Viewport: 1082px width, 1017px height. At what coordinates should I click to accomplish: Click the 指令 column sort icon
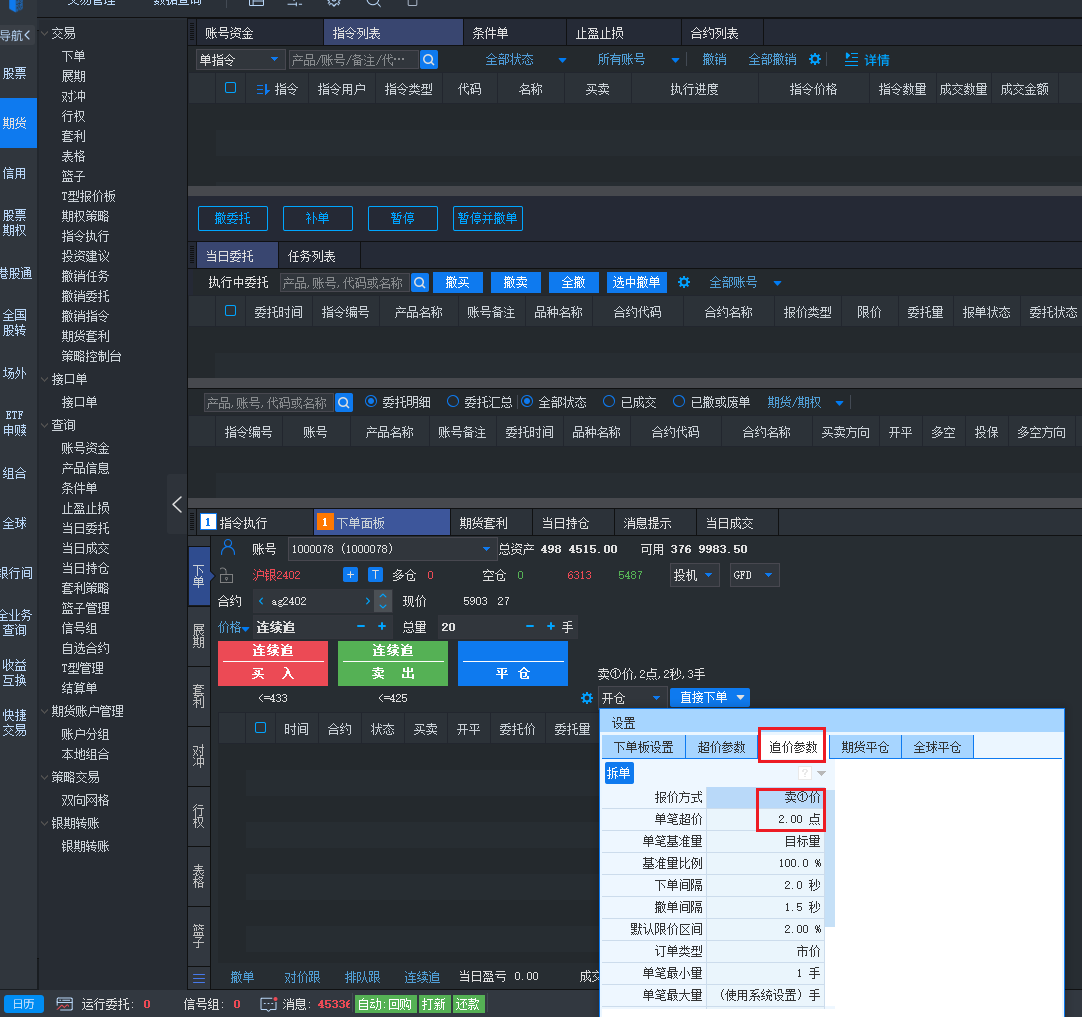tap(262, 89)
